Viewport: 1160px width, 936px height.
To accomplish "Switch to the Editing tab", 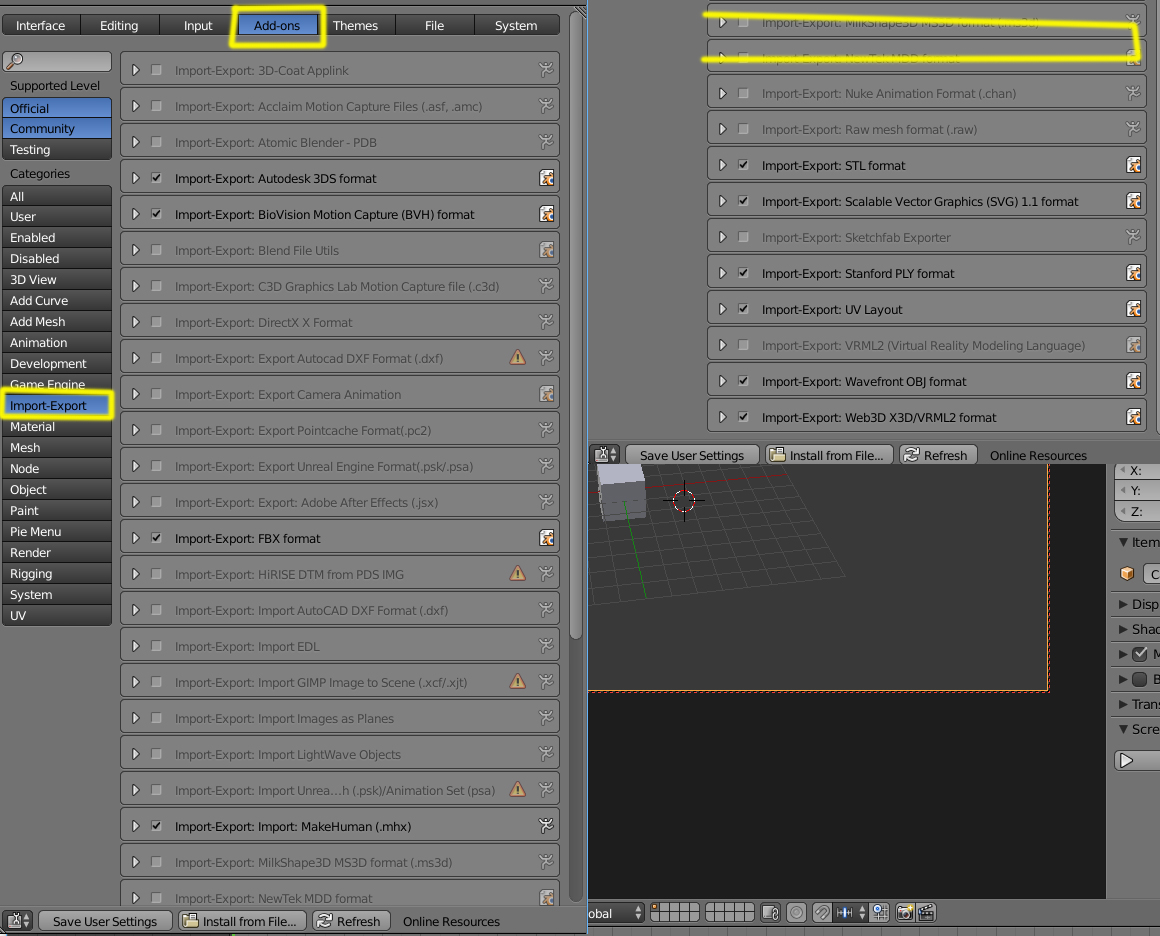I will coord(119,25).
